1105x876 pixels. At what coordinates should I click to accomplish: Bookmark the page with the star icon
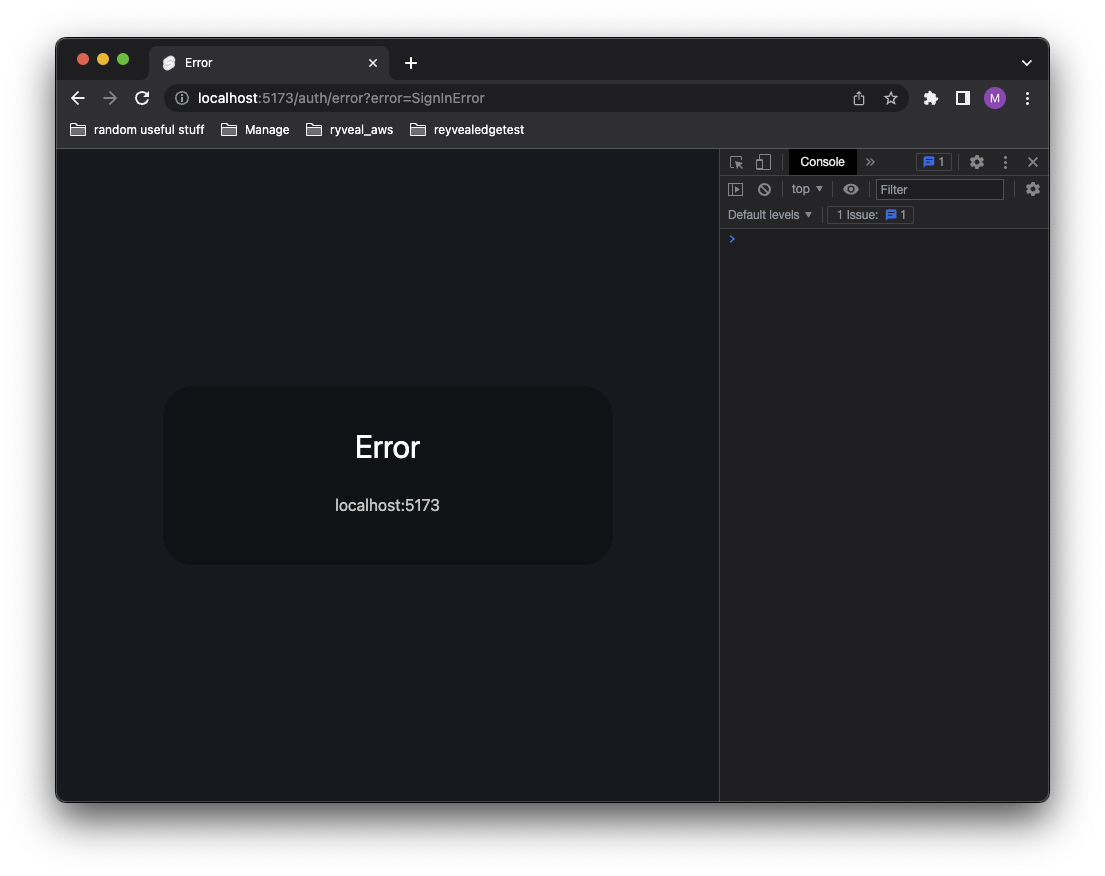pos(891,98)
